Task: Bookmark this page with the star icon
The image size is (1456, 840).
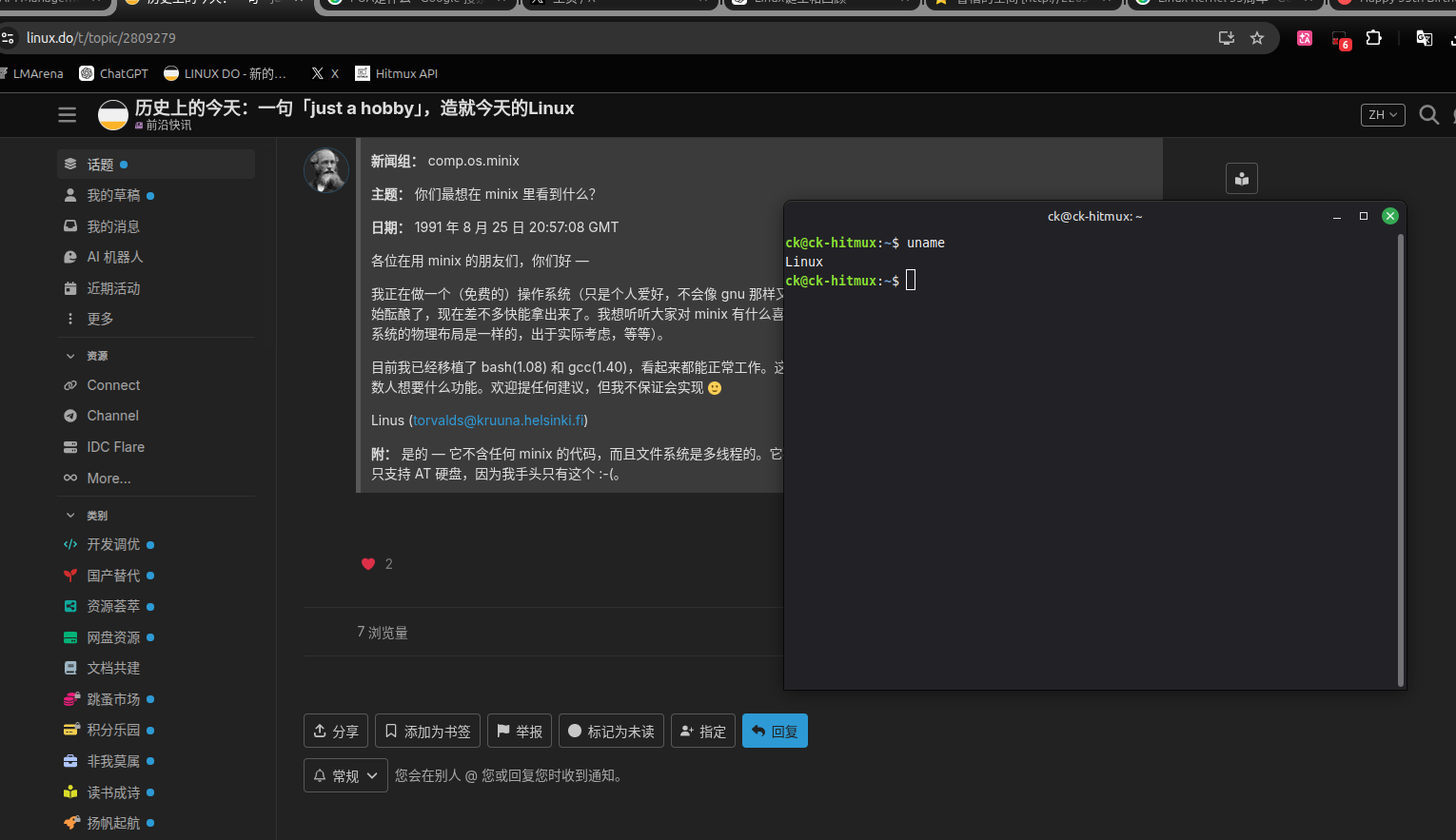Action: [x=1257, y=38]
